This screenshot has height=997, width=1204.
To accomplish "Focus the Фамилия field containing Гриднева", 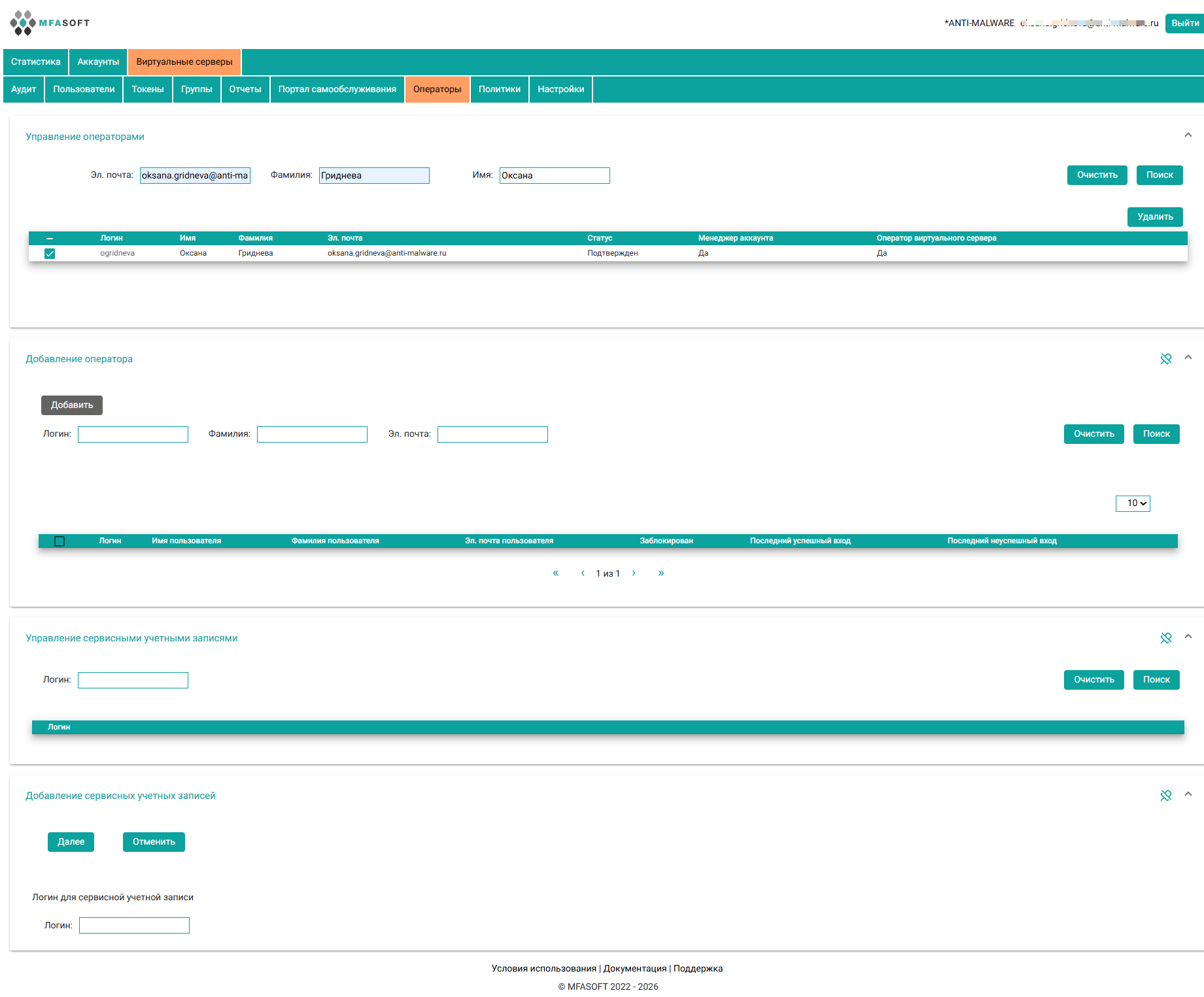I will click(374, 176).
